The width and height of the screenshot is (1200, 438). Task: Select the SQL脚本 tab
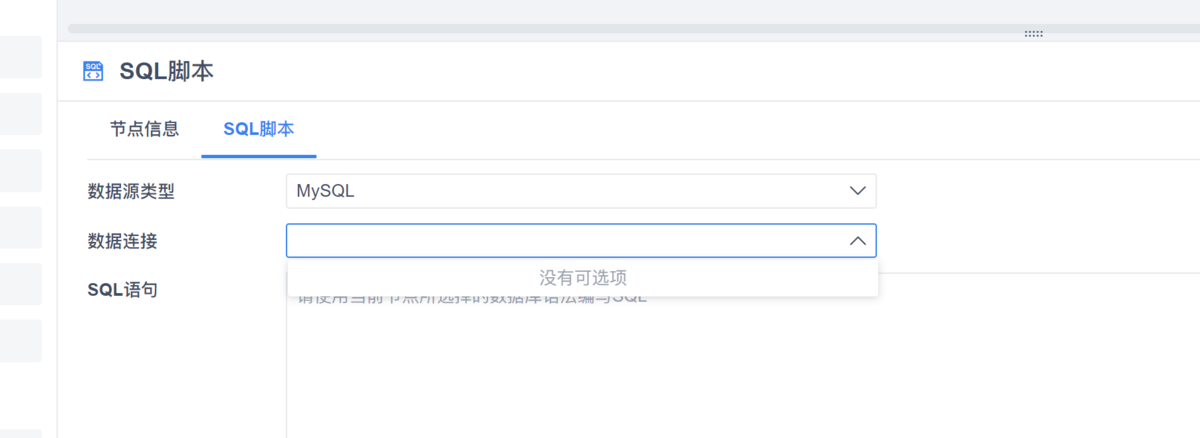pyautogui.click(x=258, y=129)
